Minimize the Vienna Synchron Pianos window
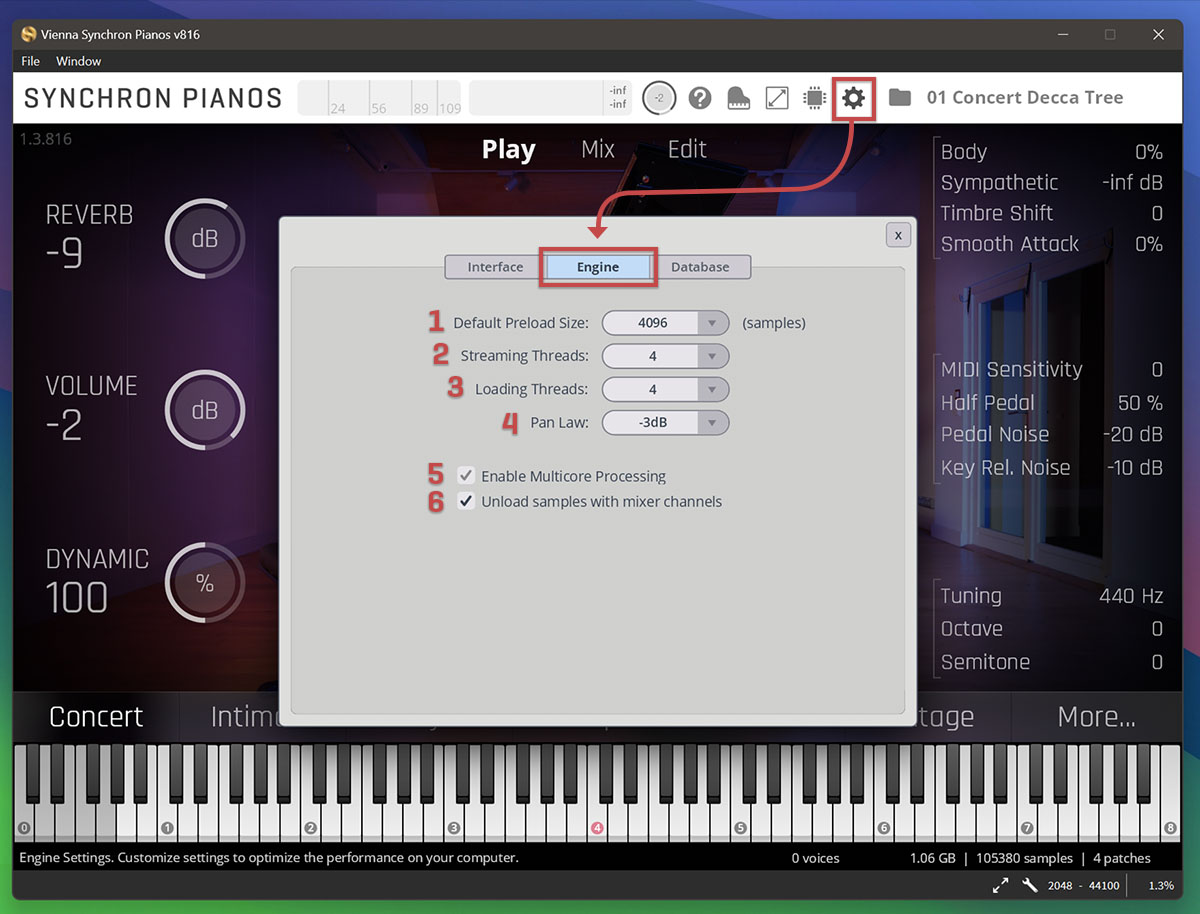The image size is (1200, 914). (1061, 34)
